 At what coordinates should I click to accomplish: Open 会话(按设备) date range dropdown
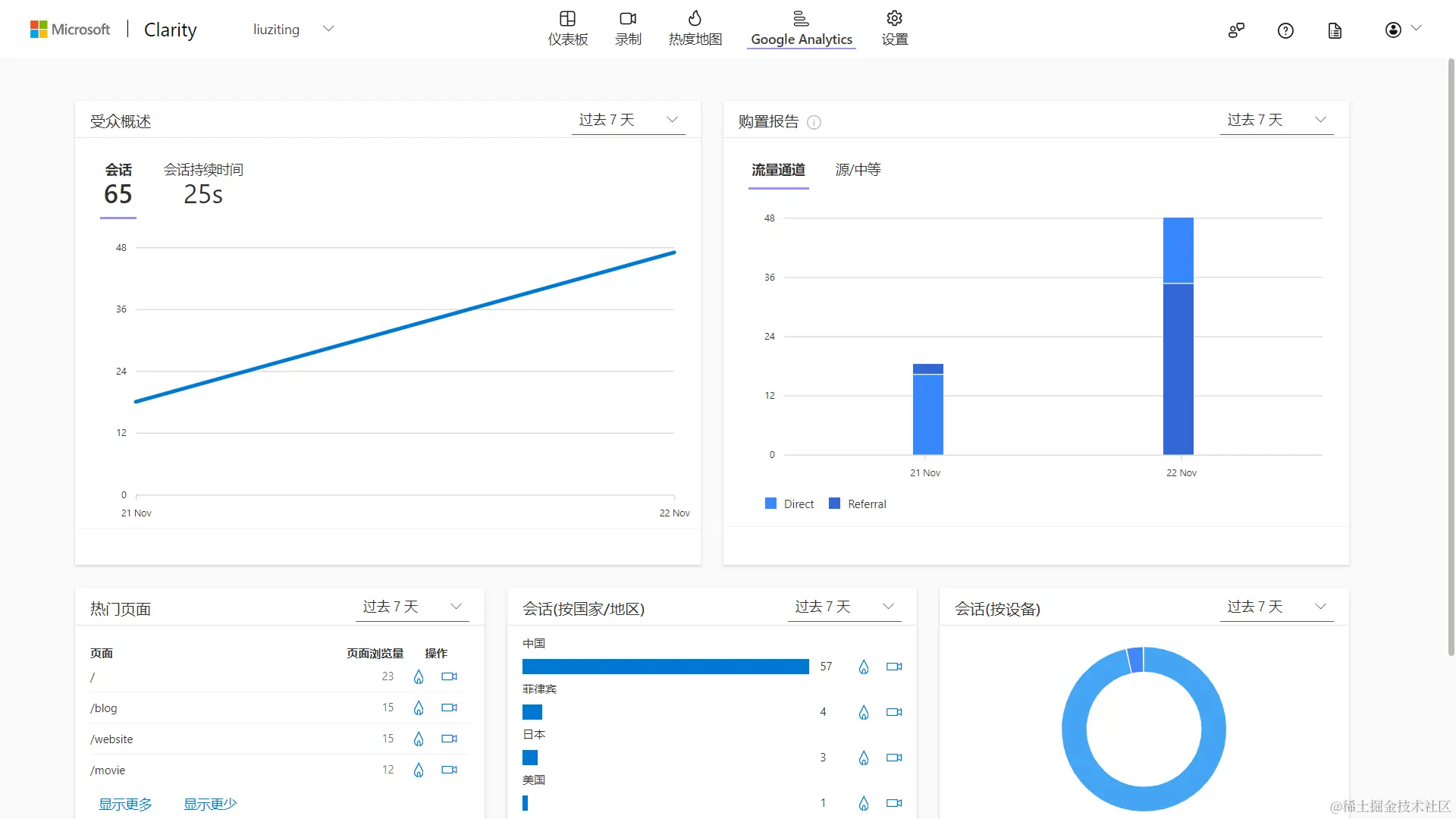[x=1276, y=607]
